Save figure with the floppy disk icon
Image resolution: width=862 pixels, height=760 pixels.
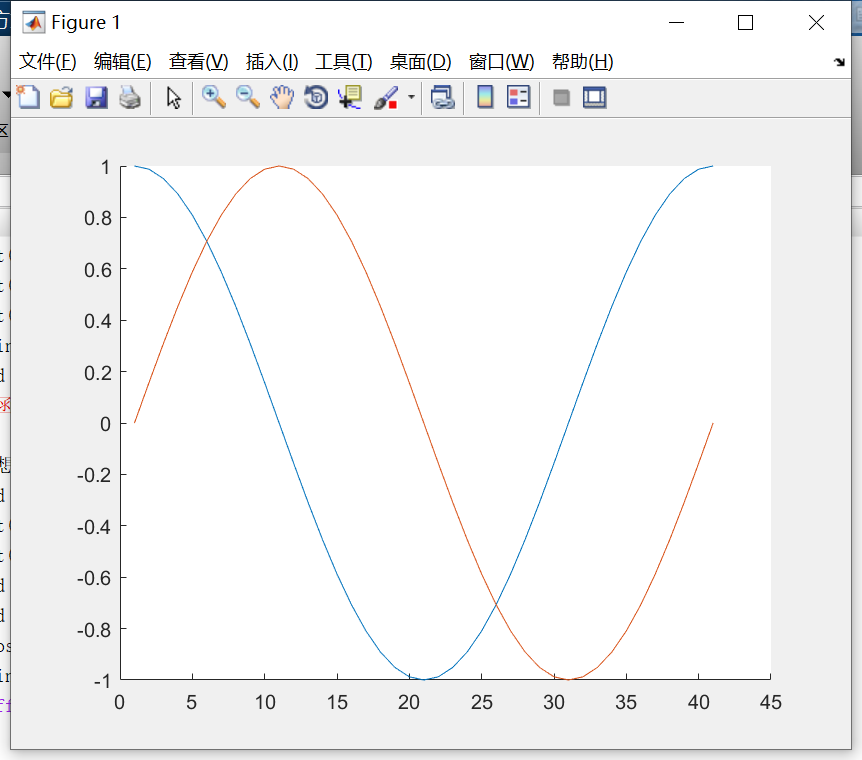point(96,97)
